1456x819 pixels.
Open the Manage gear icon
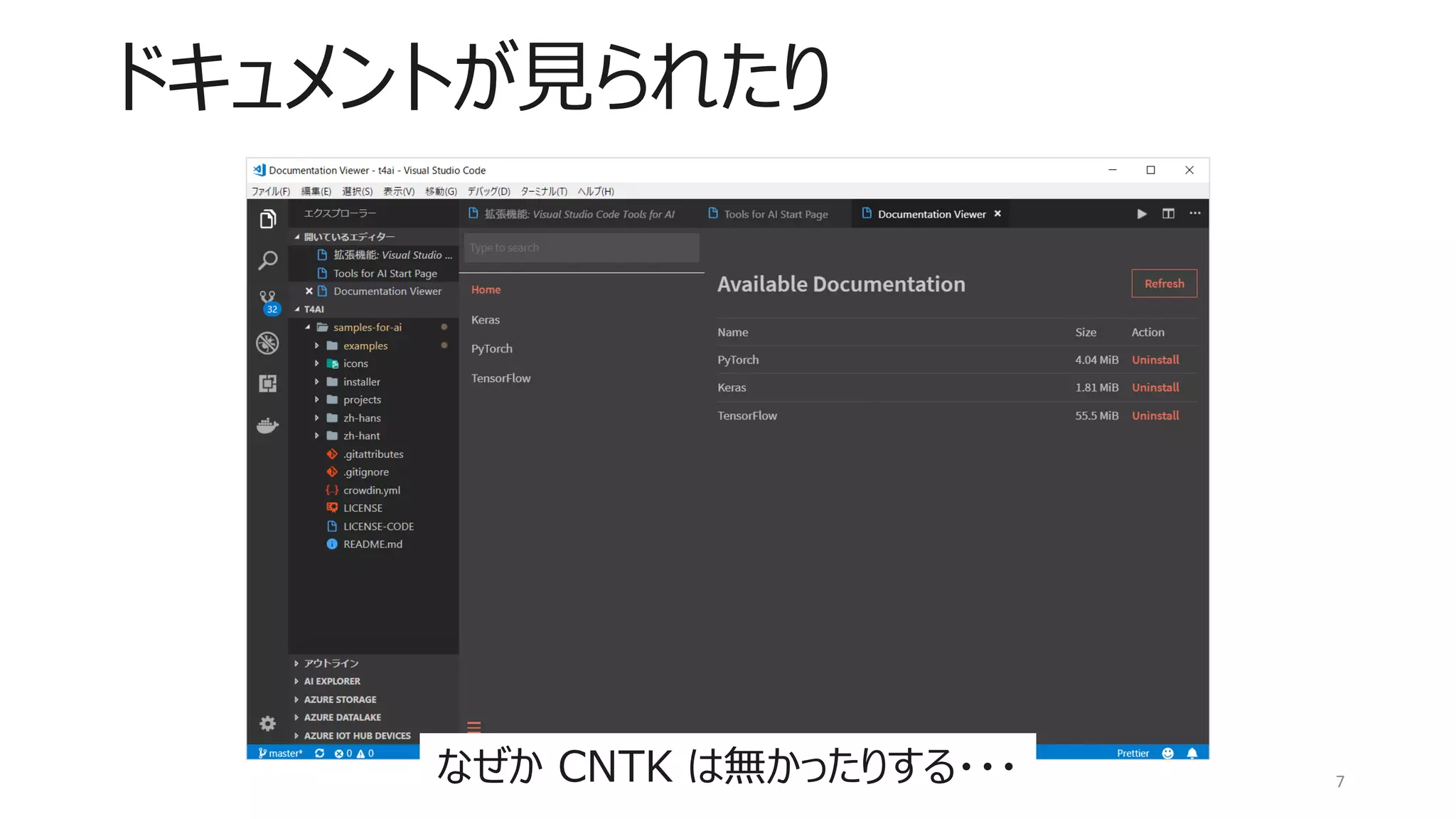pyautogui.click(x=267, y=724)
